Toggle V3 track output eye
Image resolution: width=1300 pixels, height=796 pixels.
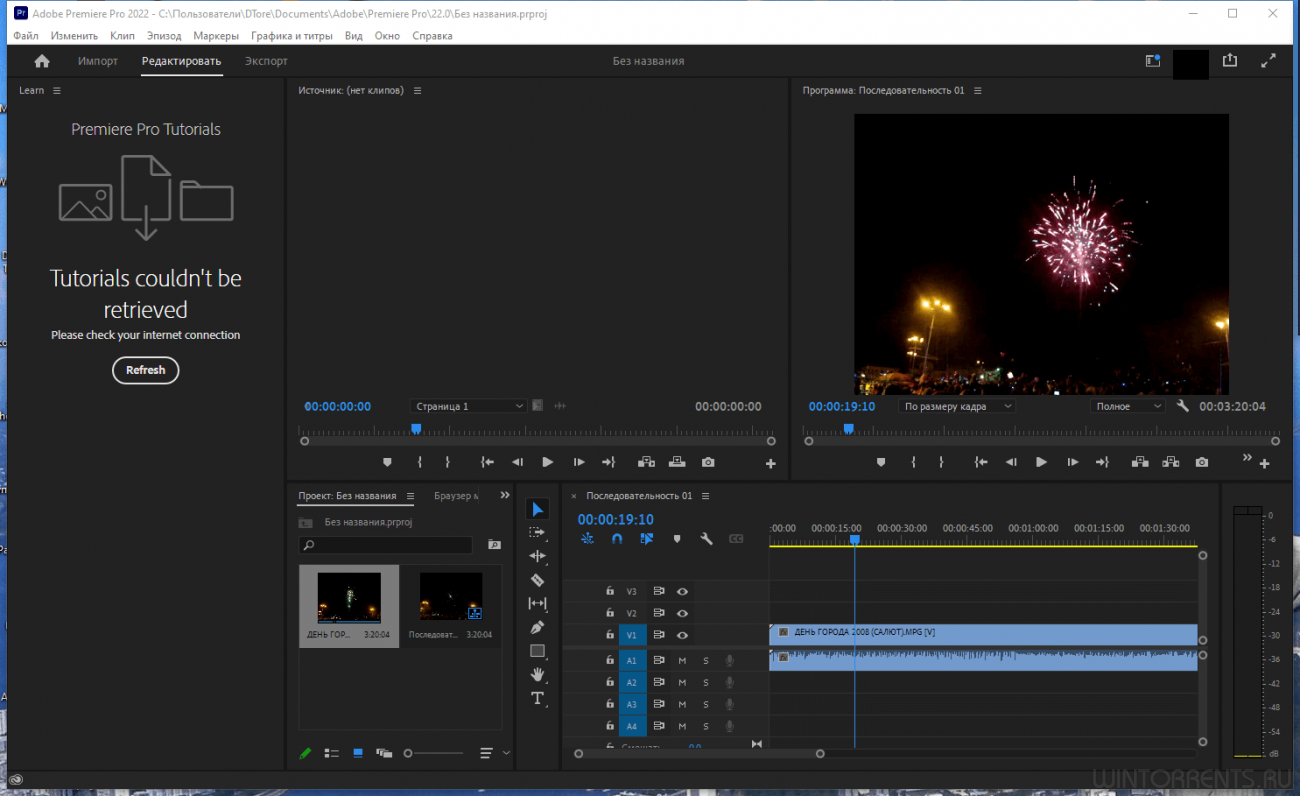[x=682, y=591]
